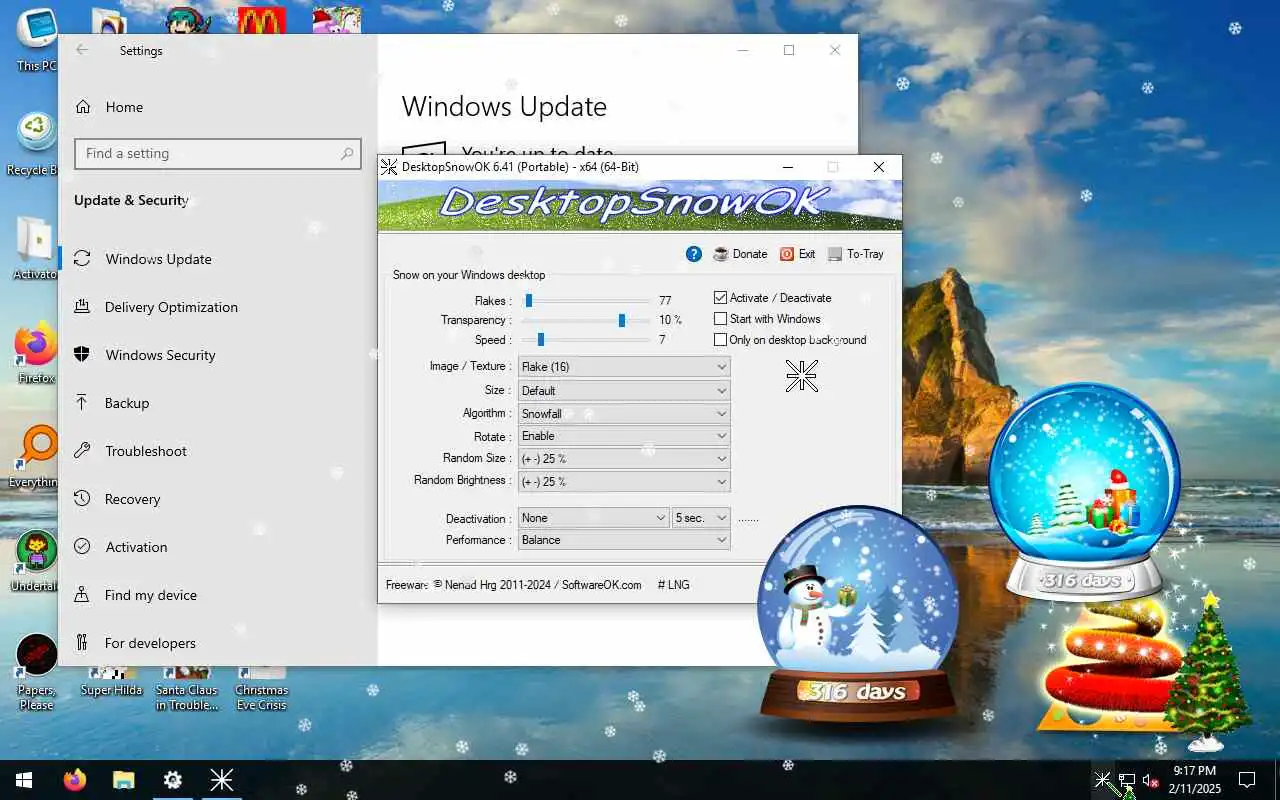Image resolution: width=1280 pixels, height=800 pixels.
Task: Click the Find my device icon
Action: click(83, 595)
